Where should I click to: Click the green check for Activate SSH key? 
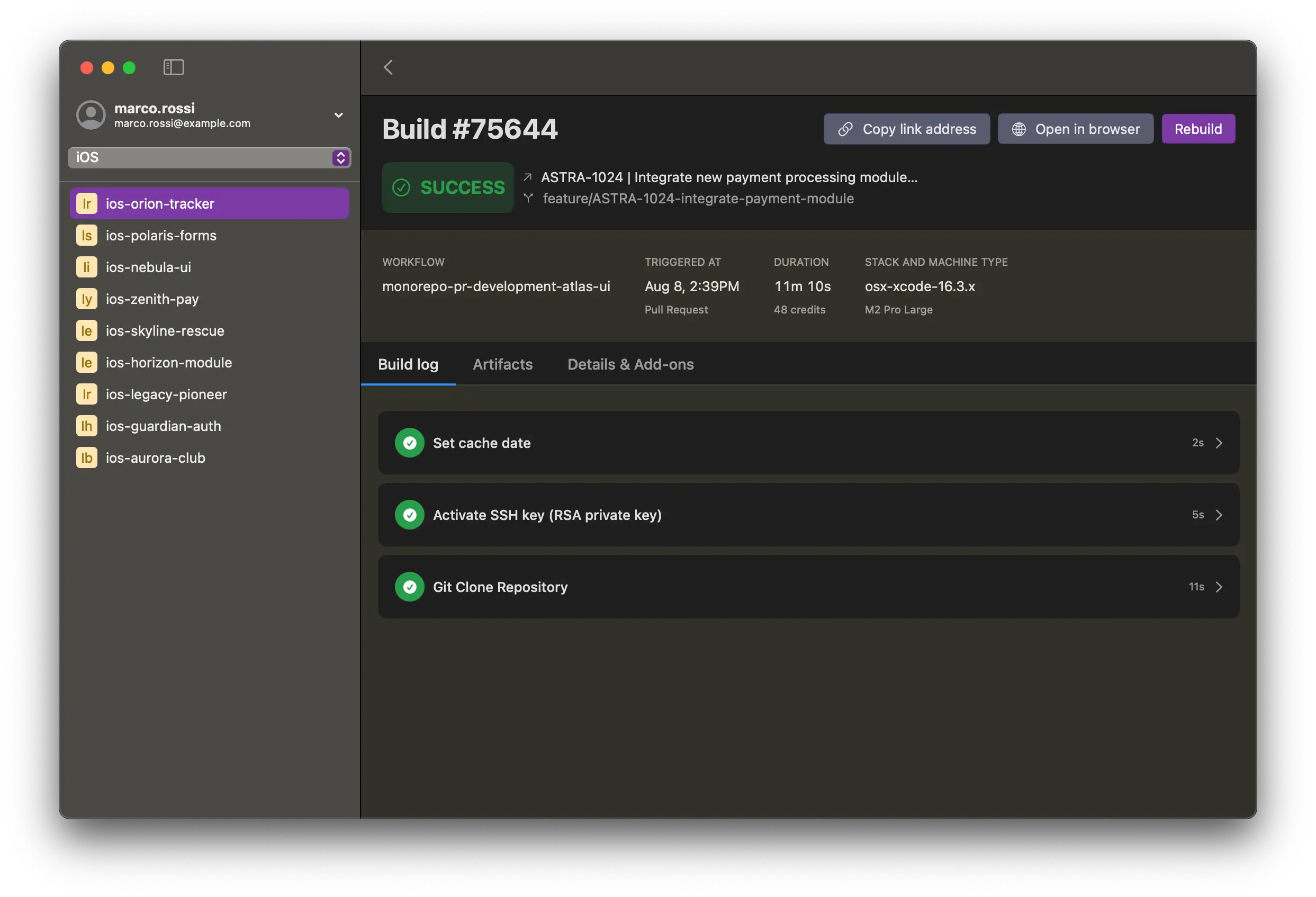(409, 515)
